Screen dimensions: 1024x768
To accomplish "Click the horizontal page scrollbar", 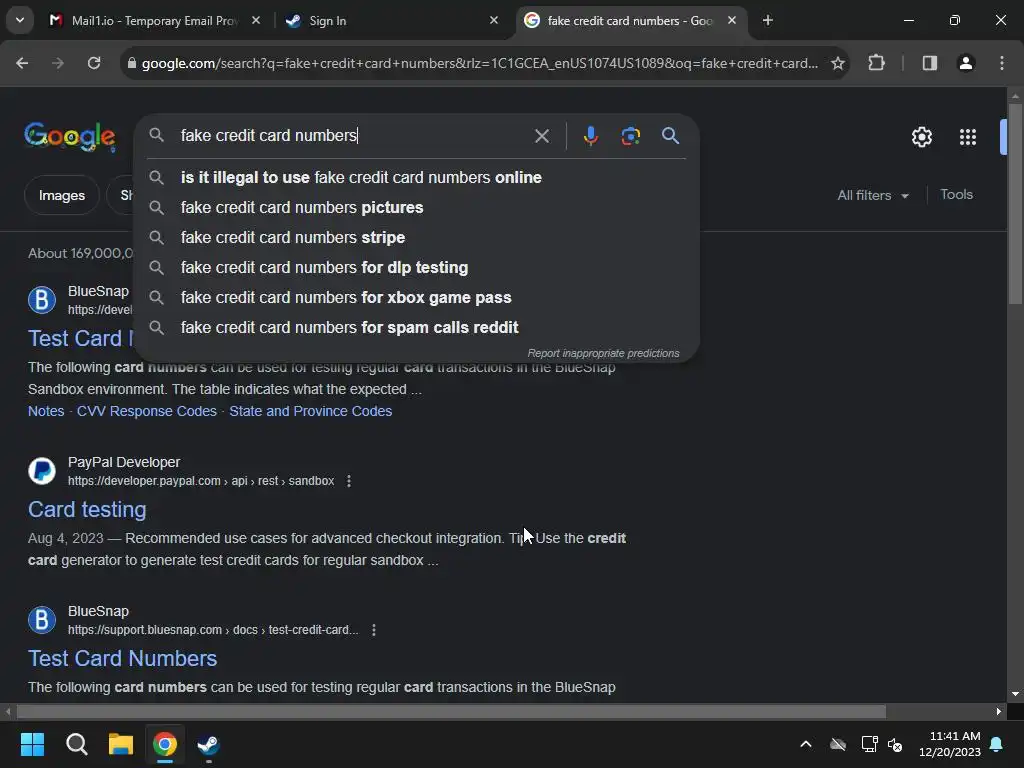I will coord(451,711).
